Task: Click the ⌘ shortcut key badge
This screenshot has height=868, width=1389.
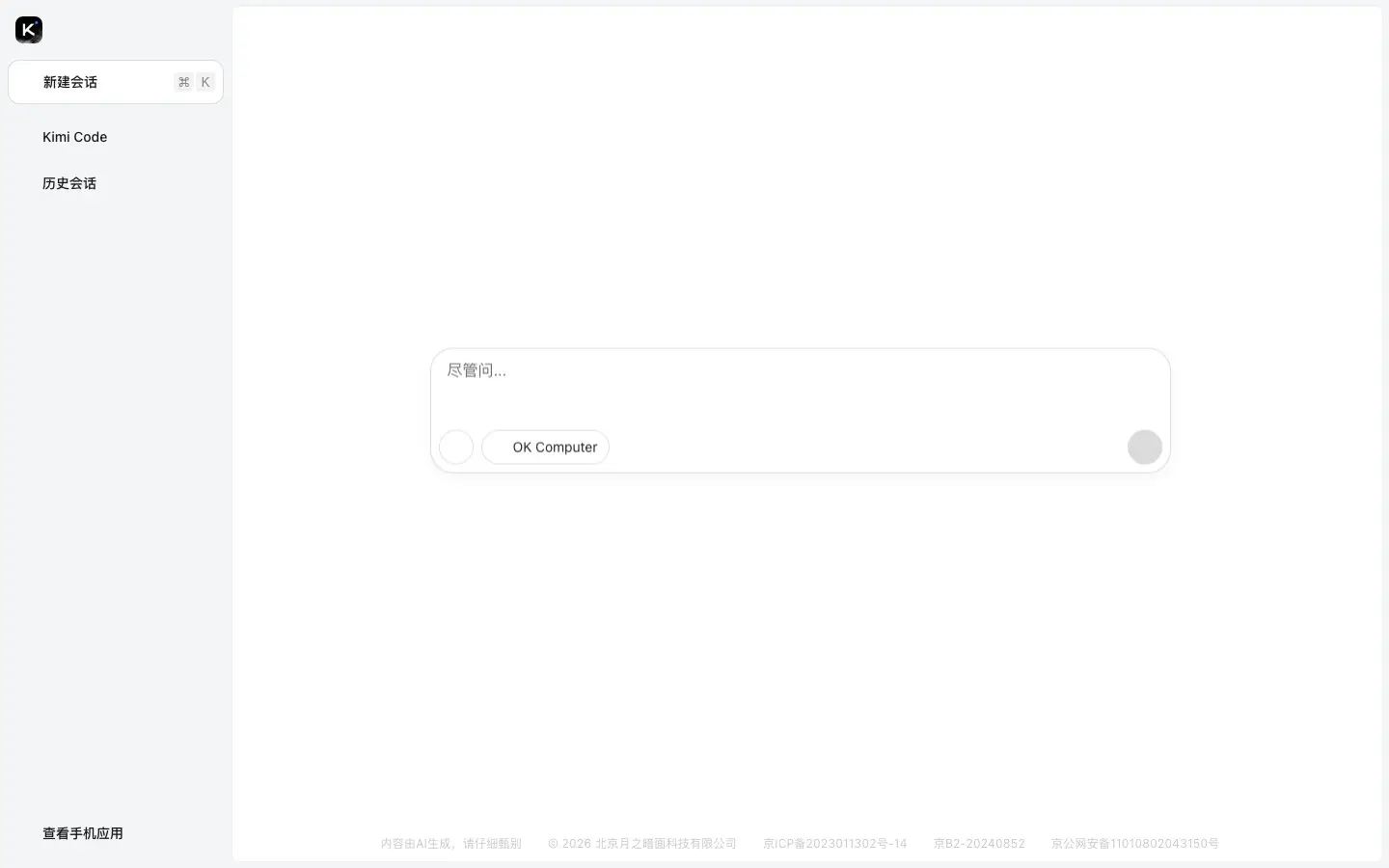Action: point(183,83)
